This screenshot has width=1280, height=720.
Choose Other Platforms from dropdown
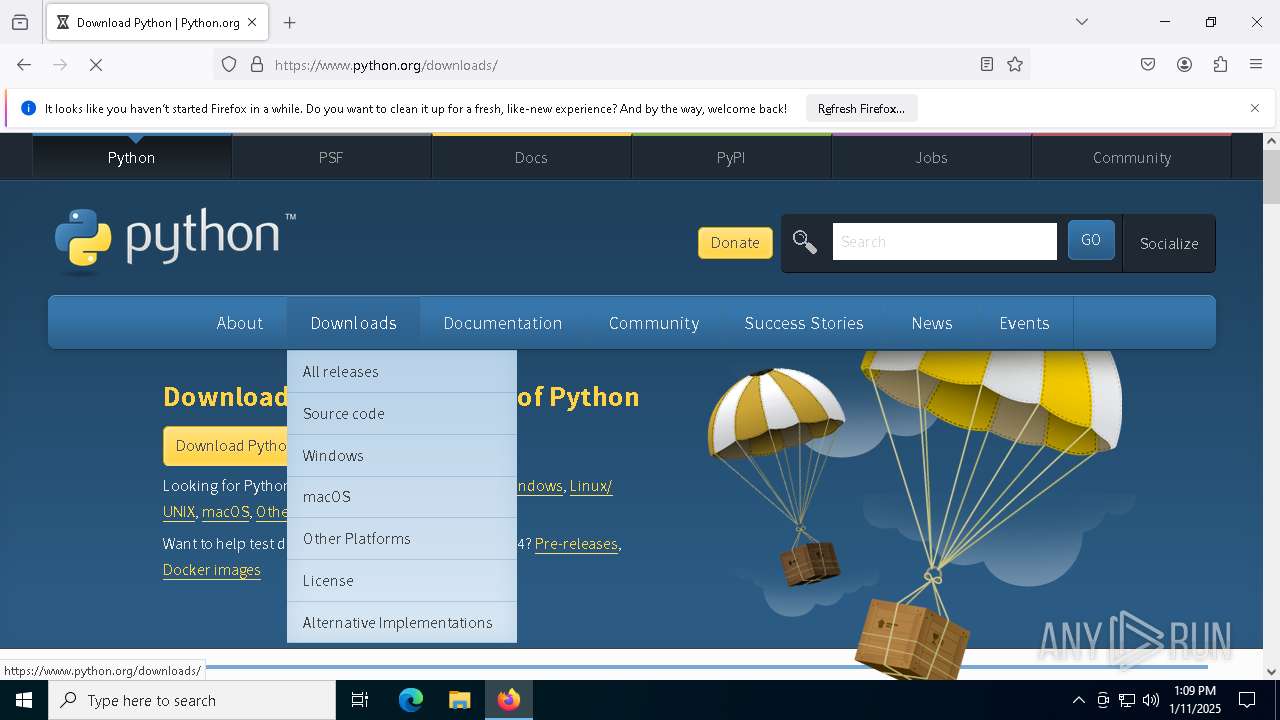pos(402,539)
